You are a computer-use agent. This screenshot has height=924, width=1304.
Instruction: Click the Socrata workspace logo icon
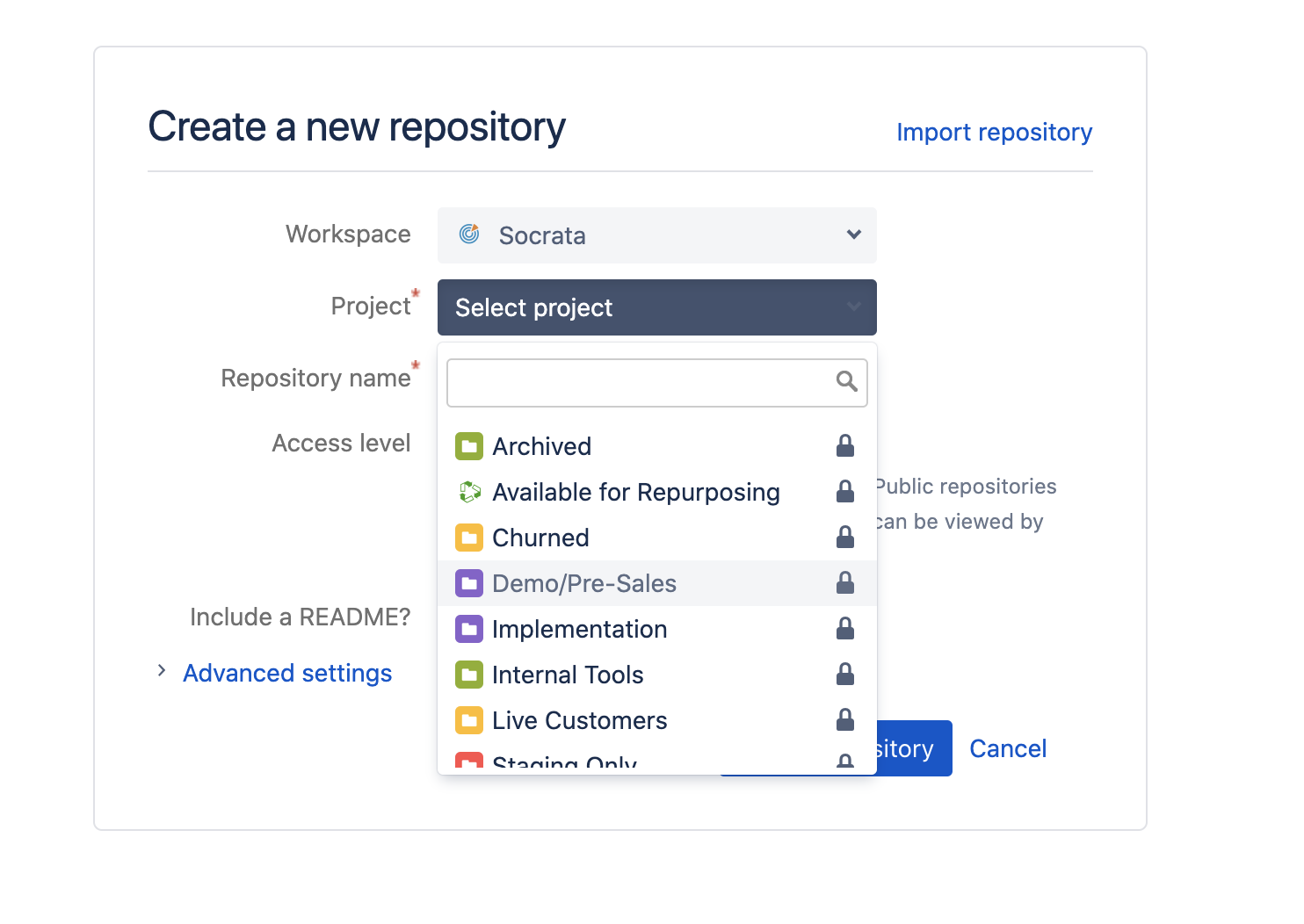pos(469,234)
